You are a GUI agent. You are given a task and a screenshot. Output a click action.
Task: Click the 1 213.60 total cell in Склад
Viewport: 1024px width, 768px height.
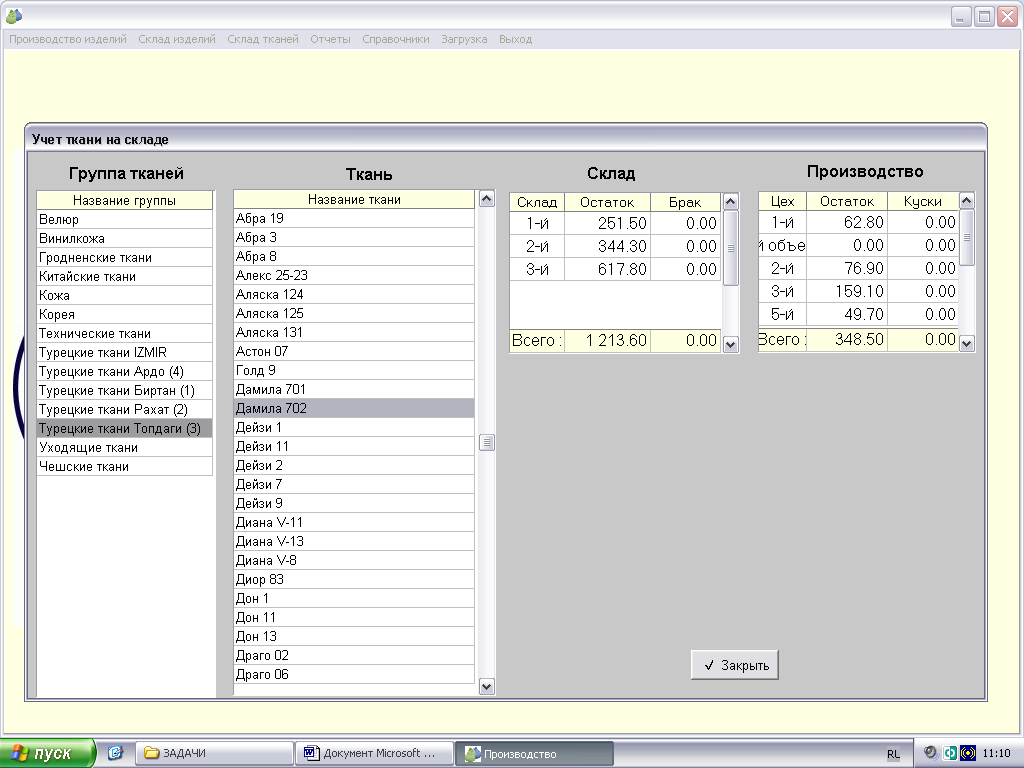click(x=607, y=340)
